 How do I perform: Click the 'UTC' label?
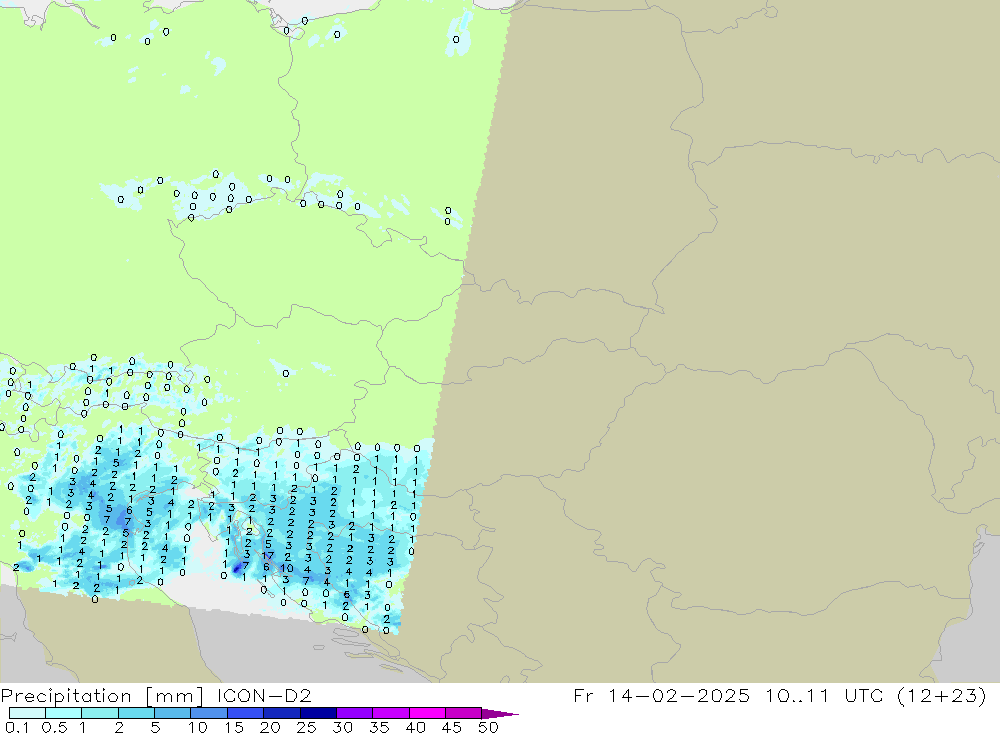coord(864,695)
